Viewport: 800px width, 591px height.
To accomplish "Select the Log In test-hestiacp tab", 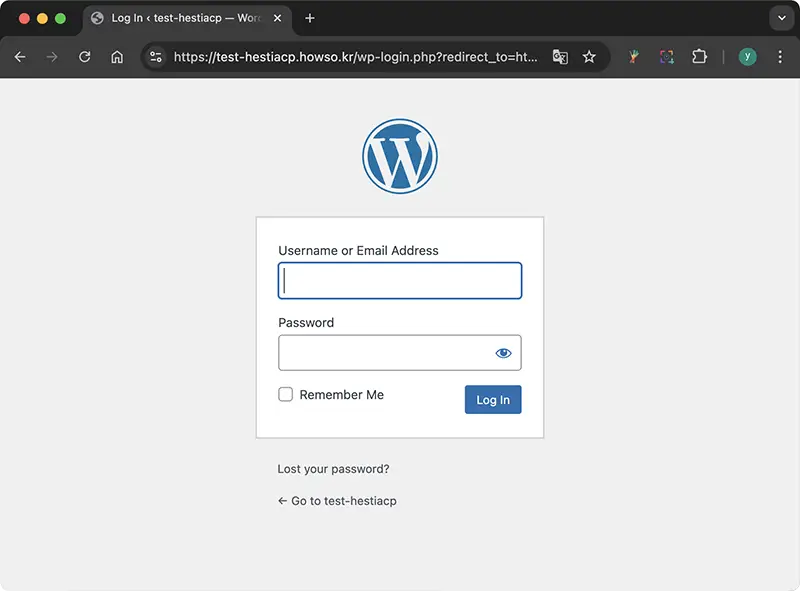I will [186, 18].
